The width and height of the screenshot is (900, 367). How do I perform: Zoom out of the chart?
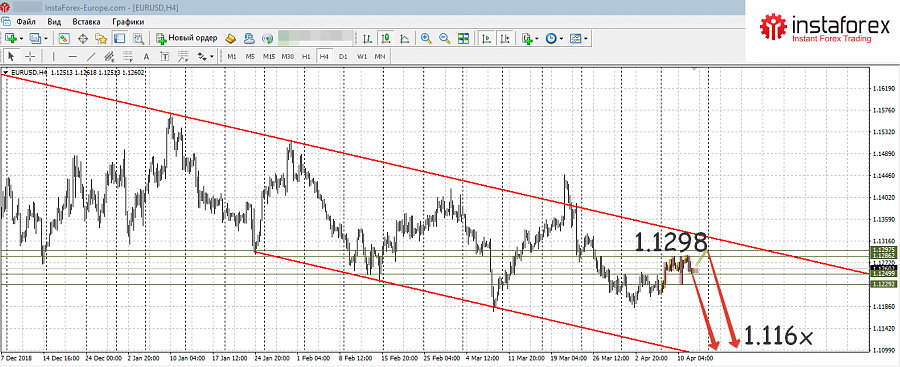click(x=444, y=38)
